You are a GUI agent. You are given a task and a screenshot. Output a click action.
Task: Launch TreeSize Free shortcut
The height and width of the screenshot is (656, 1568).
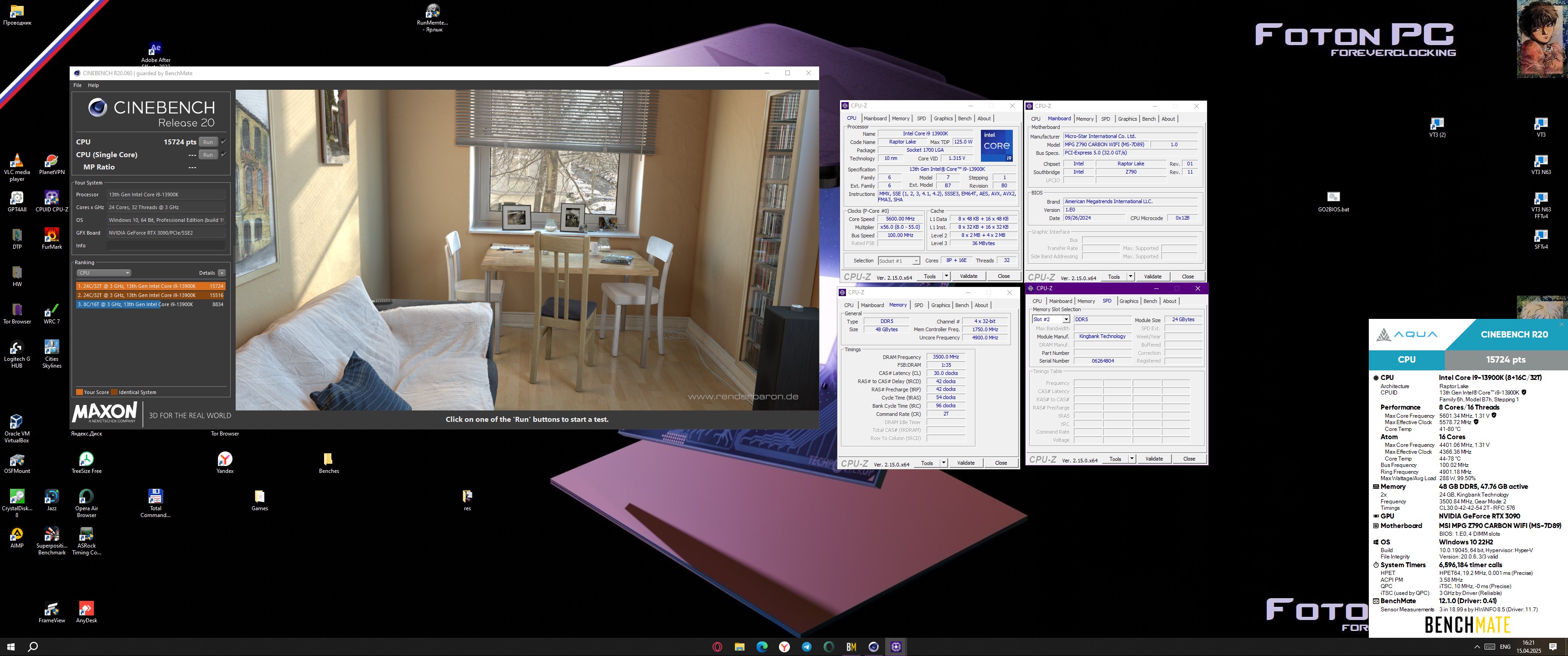pos(87,462)
